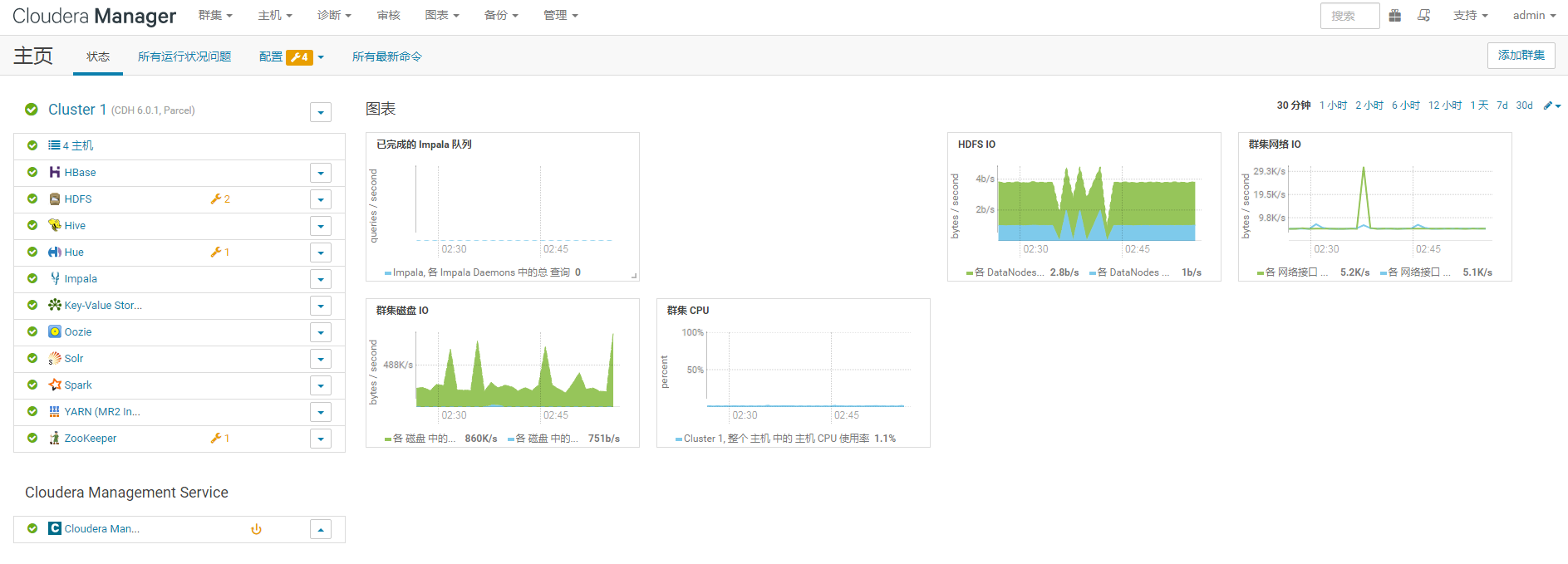
Task: Click the YARN service icon
Action: point(55,411)
